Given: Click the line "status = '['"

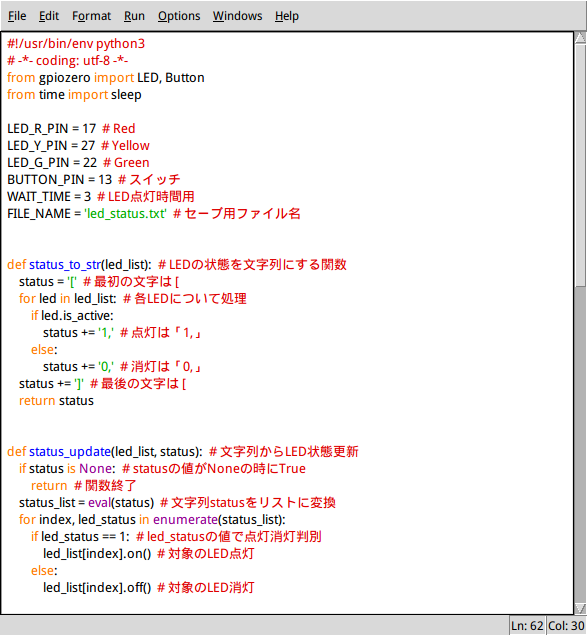Looking at the screenshot, I should [x=48, y=281].
